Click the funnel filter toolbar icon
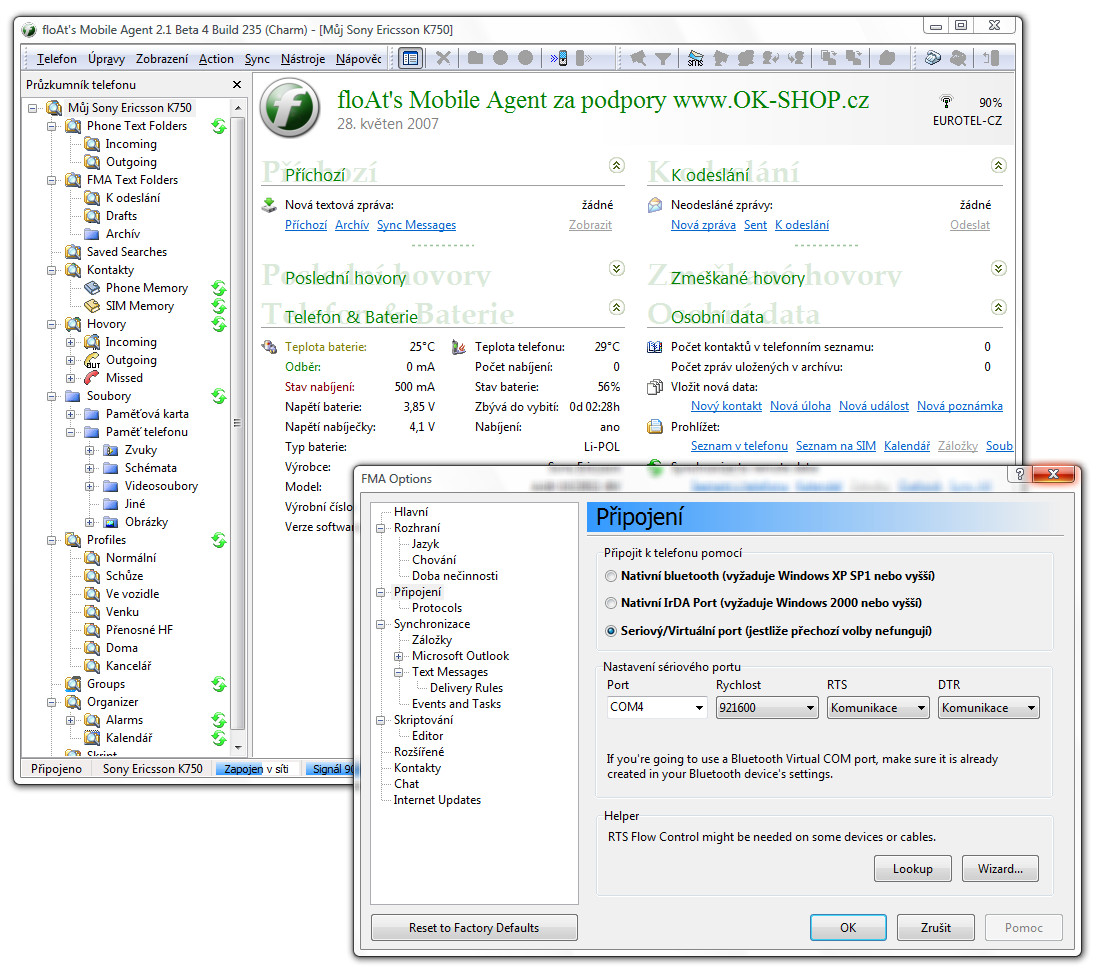Screen dimensions: 1097x968 click(663, 58)
